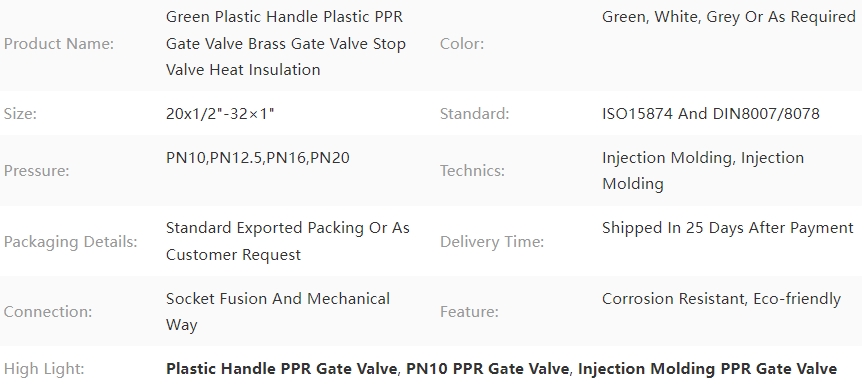Select the Green, White, Grey color value
Viewport: 866px width, 386px height.
728,17
